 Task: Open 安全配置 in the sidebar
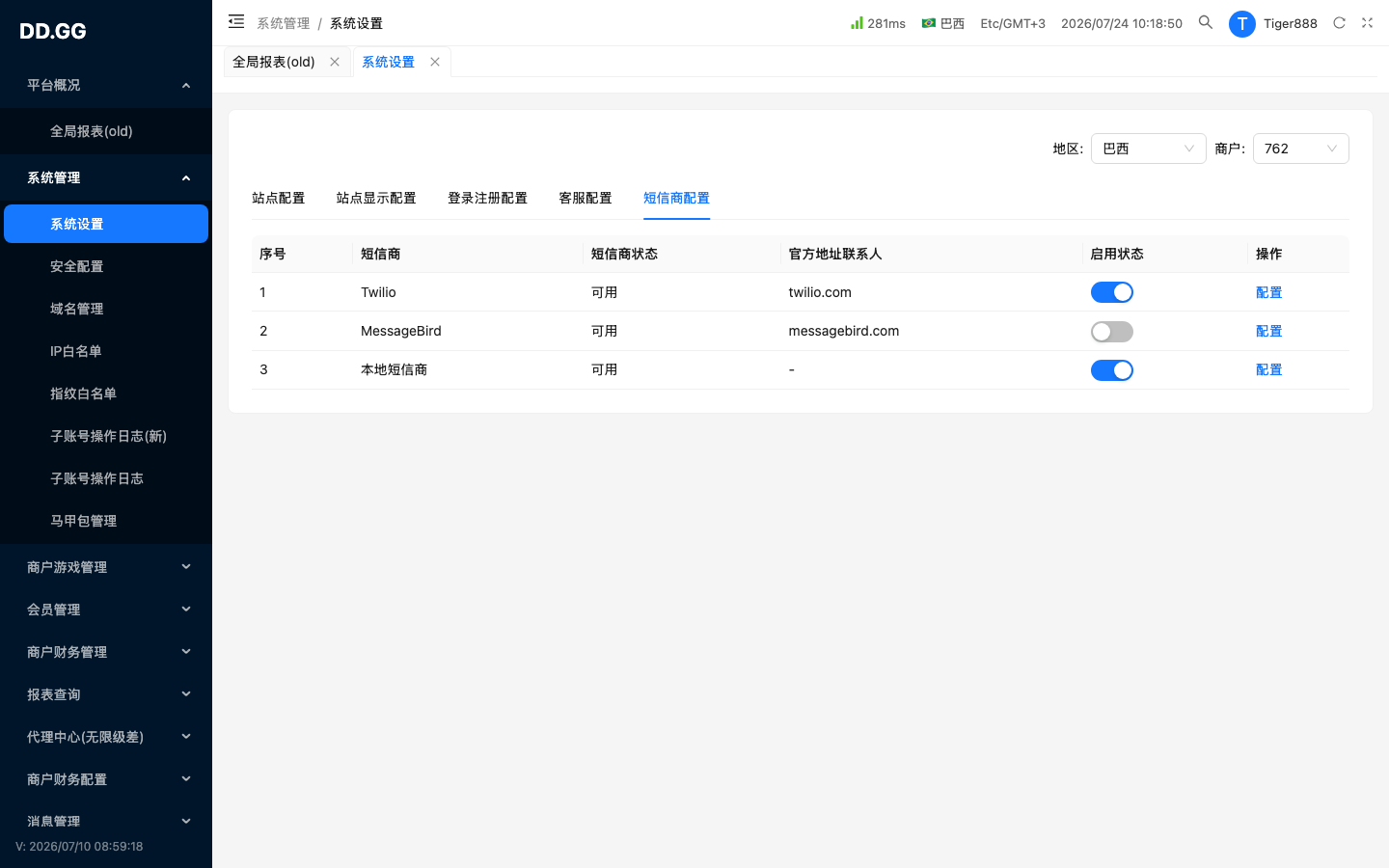(106, 266)
